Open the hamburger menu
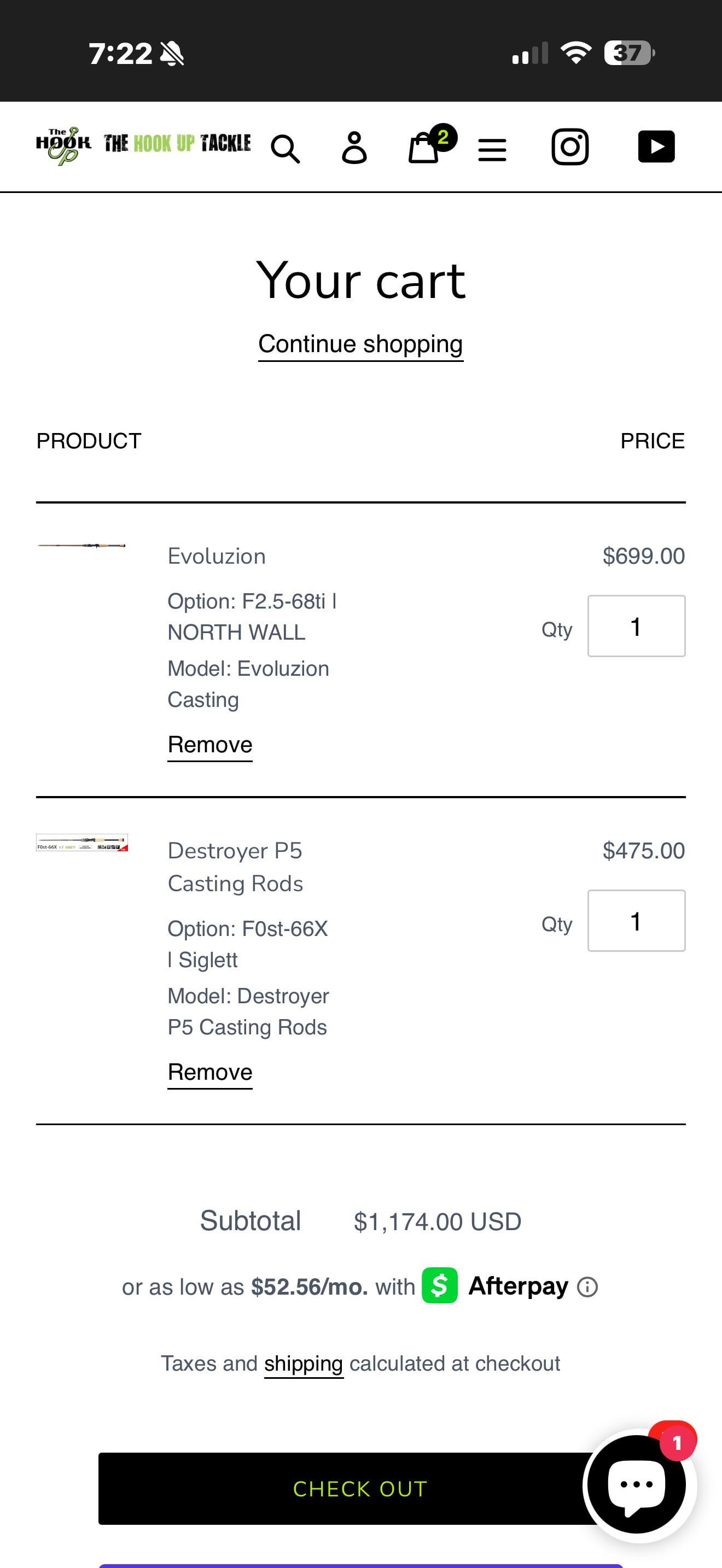722x1568 pixels. tap(492, 149)
